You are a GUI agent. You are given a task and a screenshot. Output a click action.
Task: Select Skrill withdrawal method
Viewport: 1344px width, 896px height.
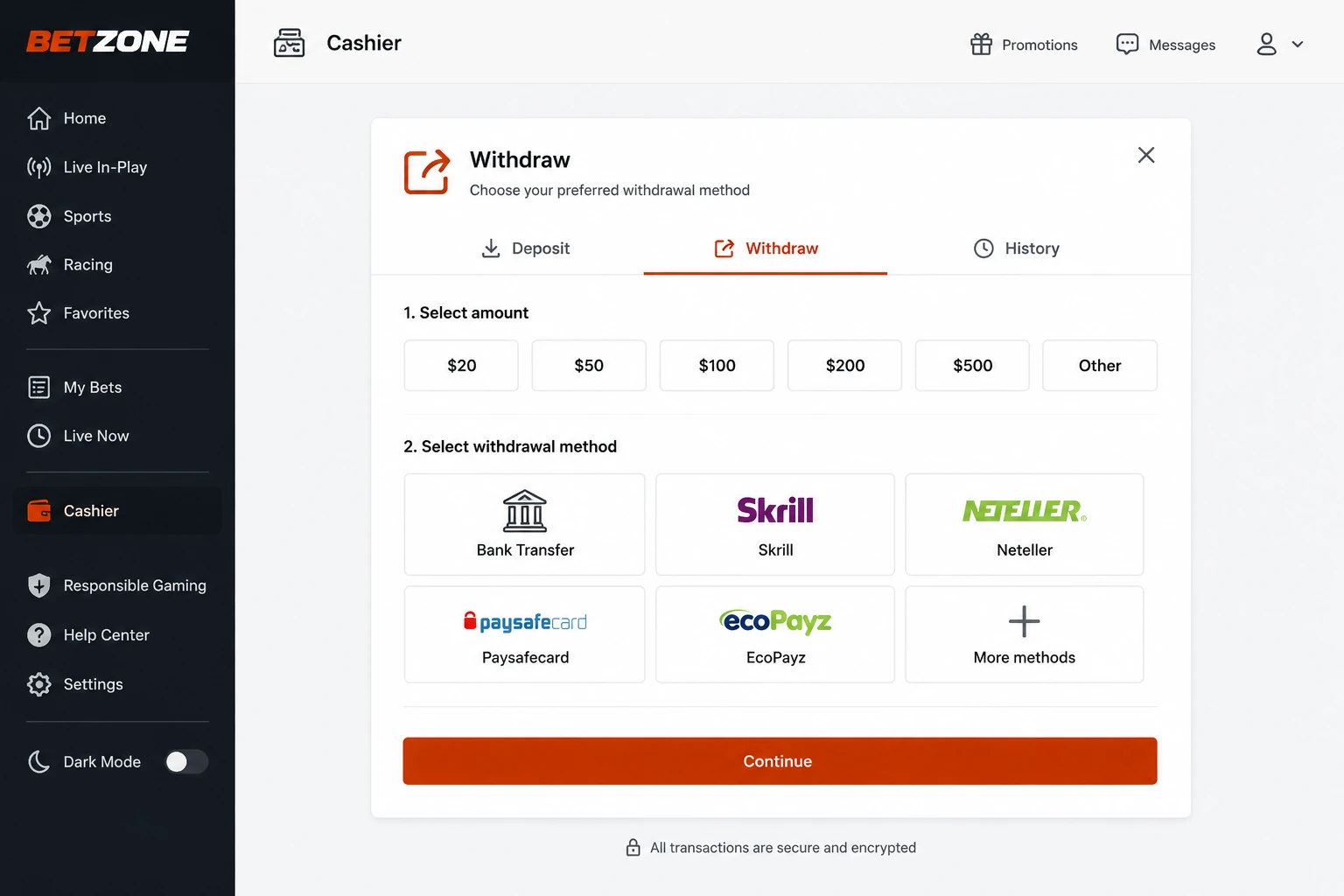(x=775, y=524)
